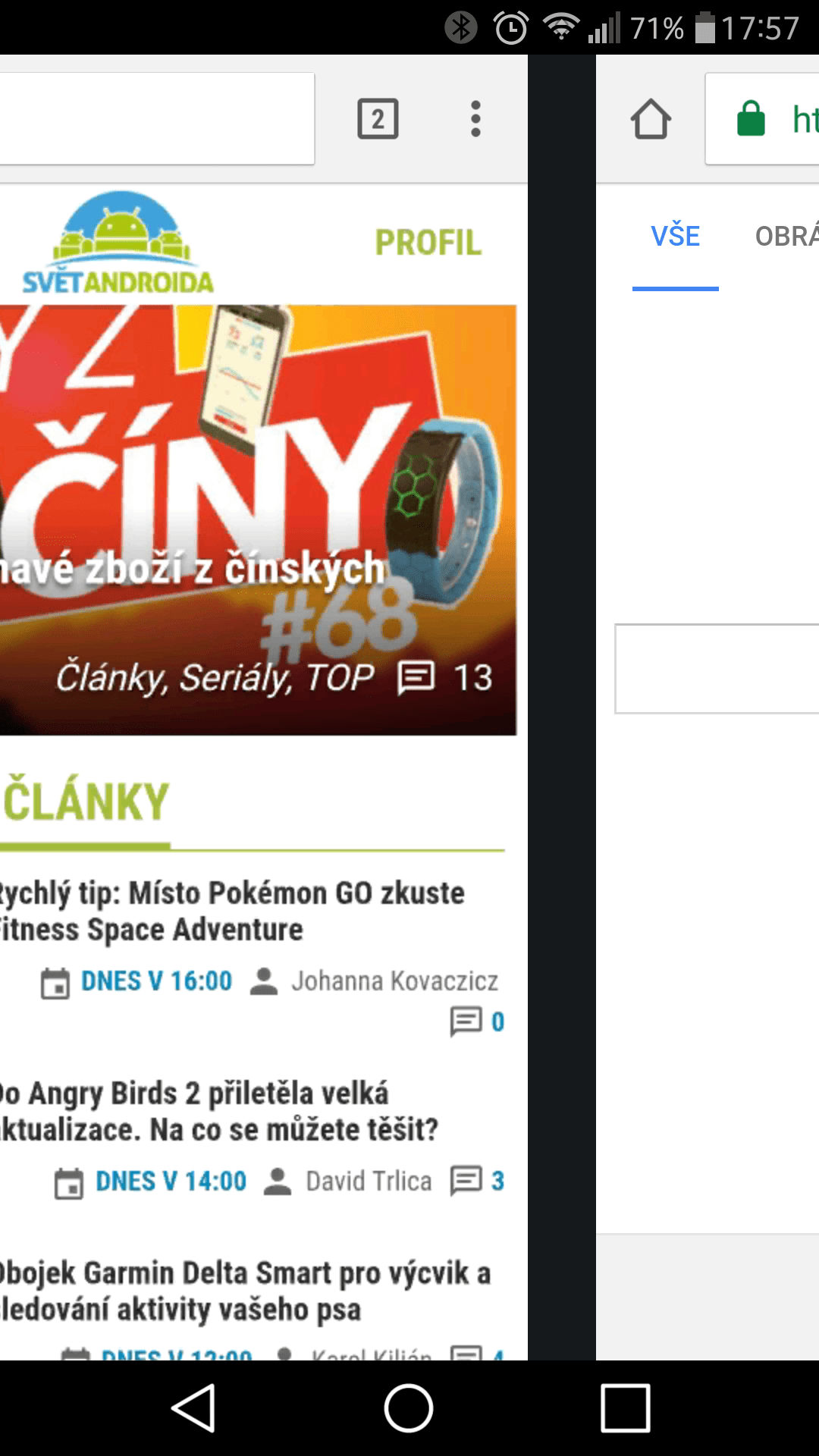Open Garmin Delta Smart obojek article
Viewport: 819px width, 1456px height.
click(245, 1291)
